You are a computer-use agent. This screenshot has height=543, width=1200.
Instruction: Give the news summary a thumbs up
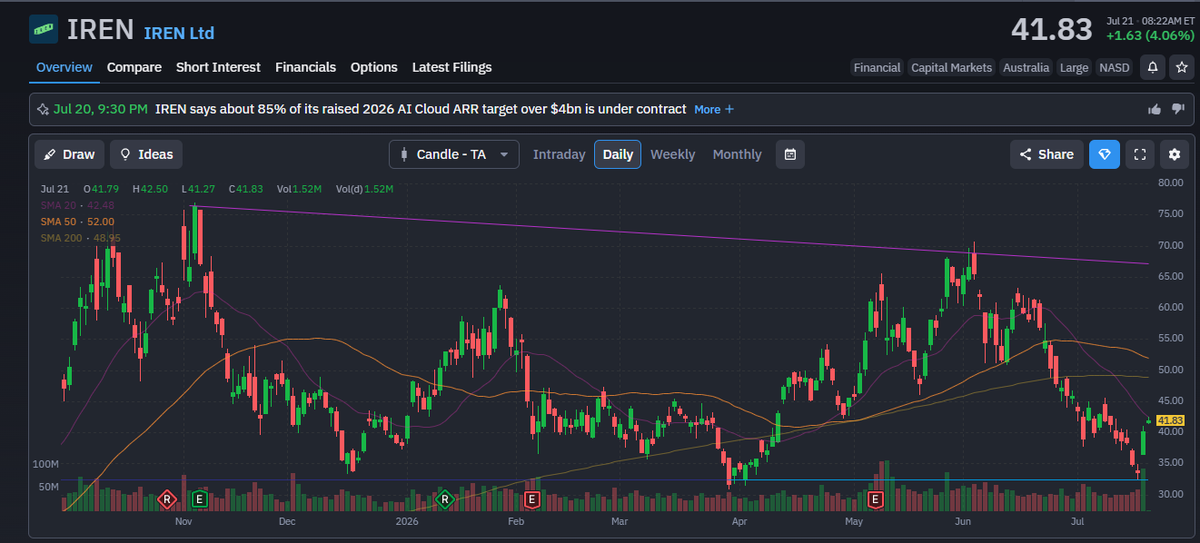(x=1155, y=109)
